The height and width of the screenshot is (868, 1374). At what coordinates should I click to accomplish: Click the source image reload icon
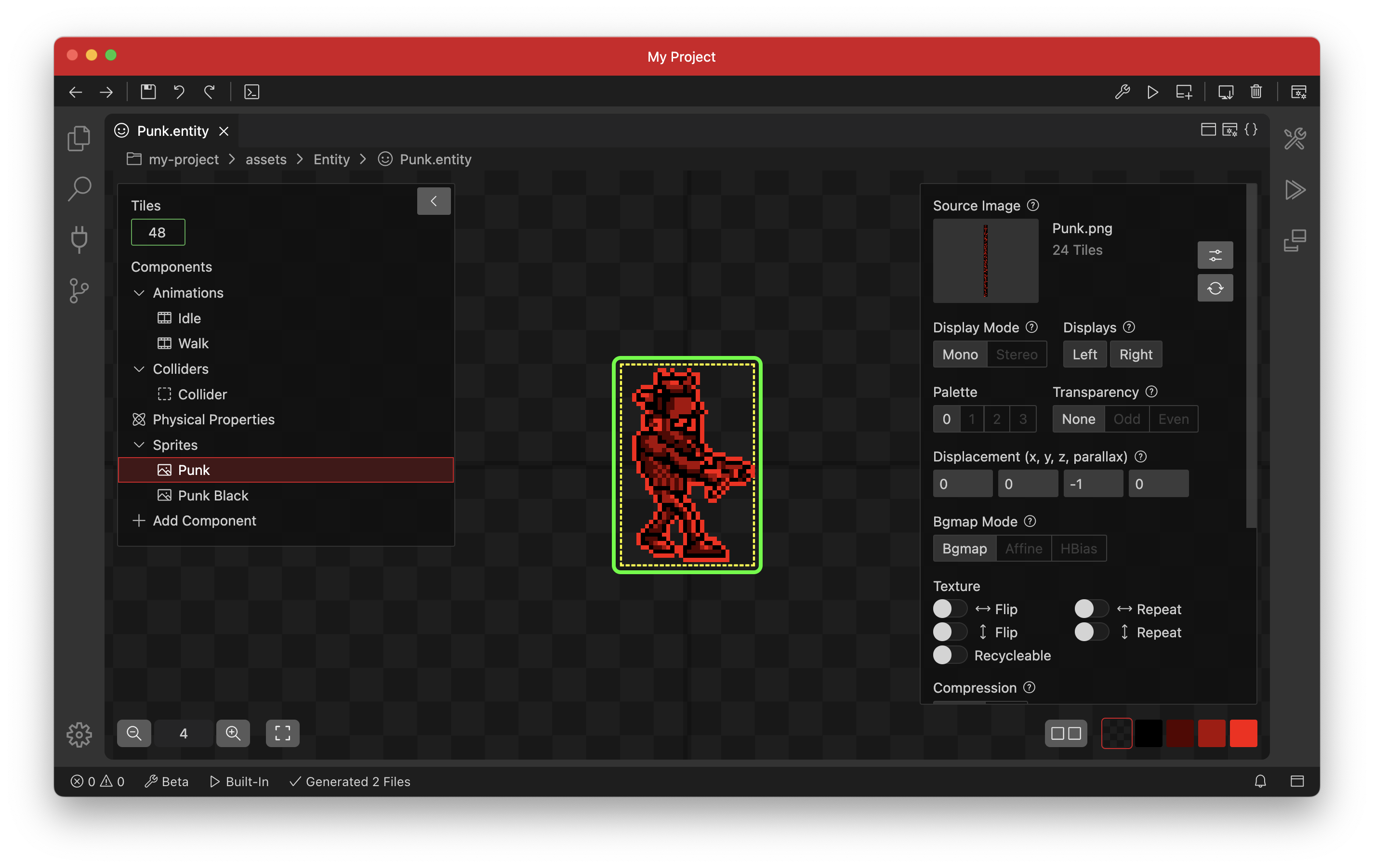point(1215,288)
